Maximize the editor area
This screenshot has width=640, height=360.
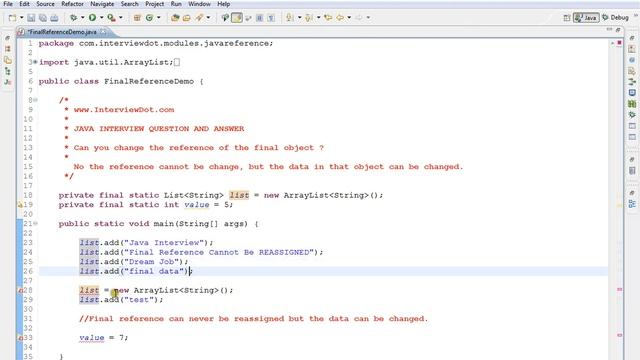point(618,30)
